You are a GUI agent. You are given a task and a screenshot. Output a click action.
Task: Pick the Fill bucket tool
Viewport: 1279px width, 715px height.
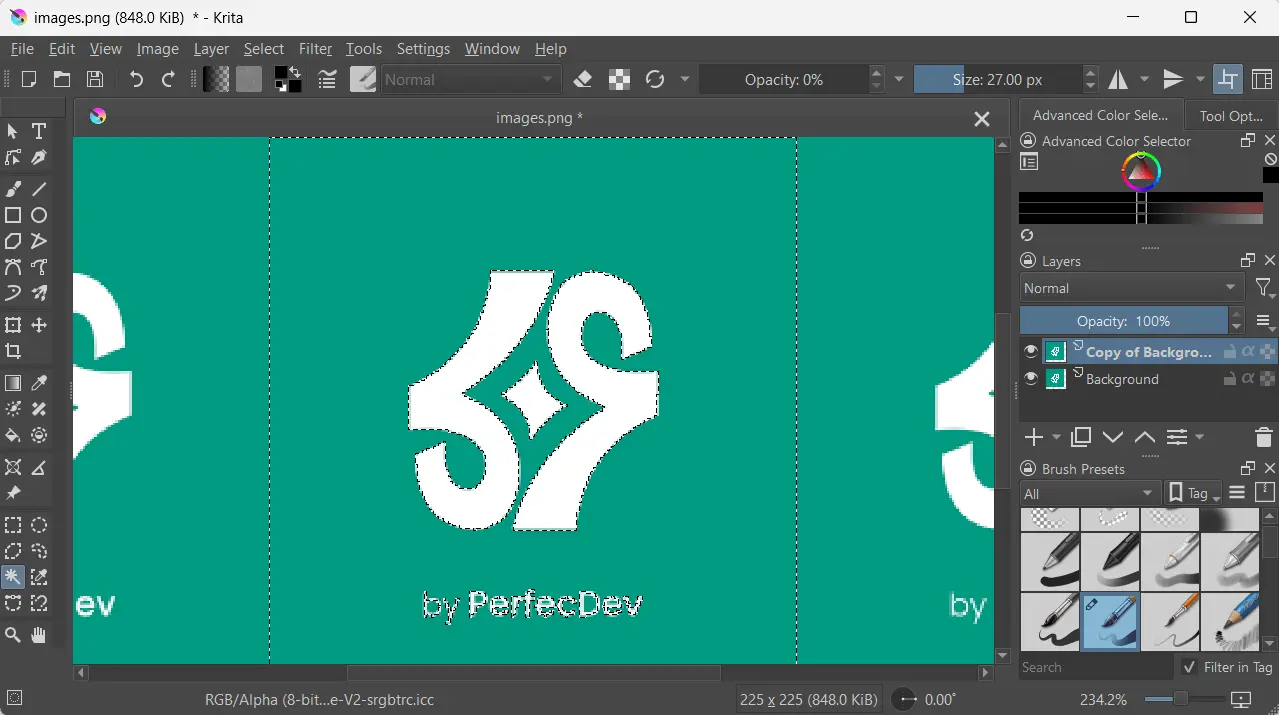[x=13, y=436]
